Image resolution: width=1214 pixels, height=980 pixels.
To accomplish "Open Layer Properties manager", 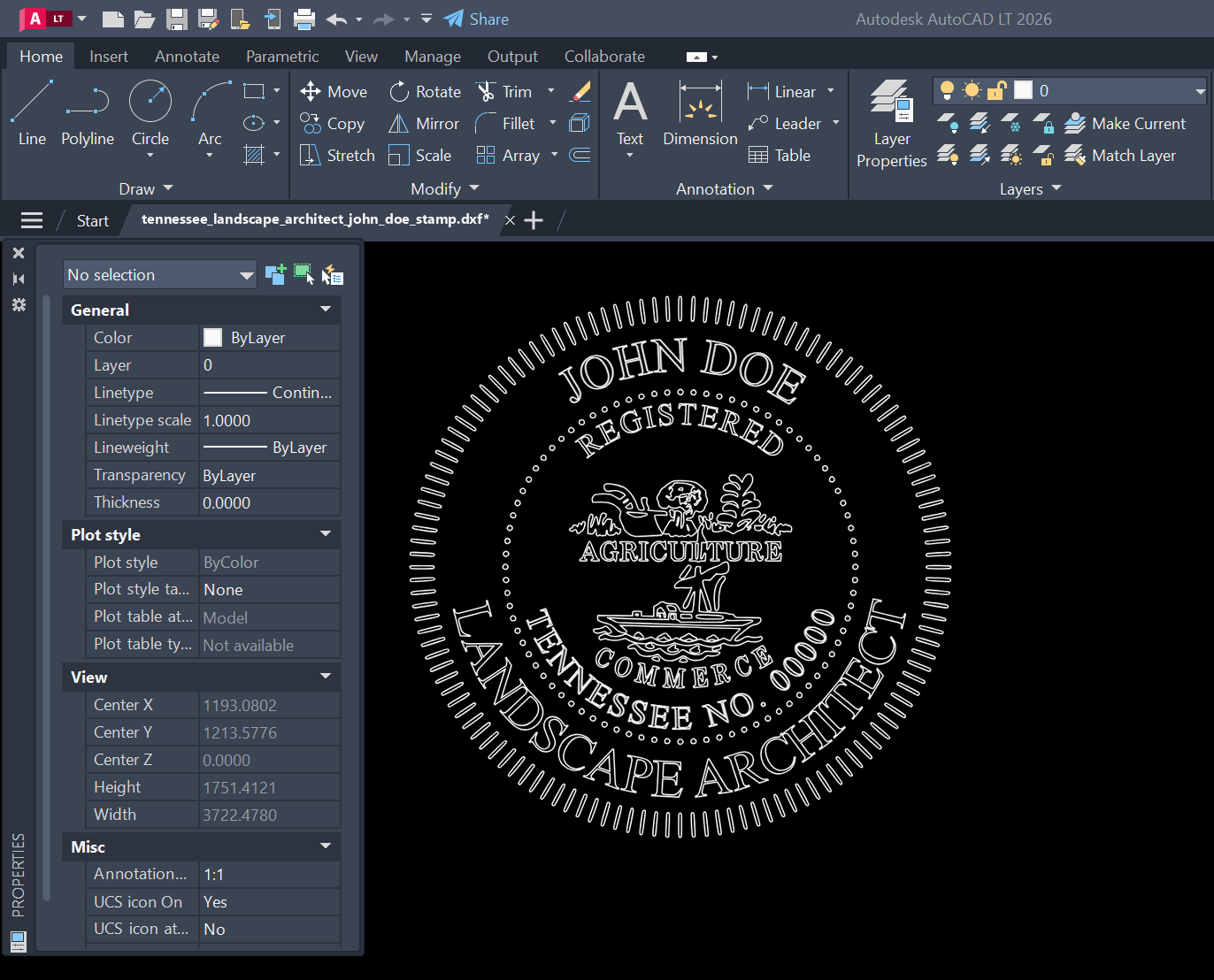I will pyautogui.click(x=892, y=124).
